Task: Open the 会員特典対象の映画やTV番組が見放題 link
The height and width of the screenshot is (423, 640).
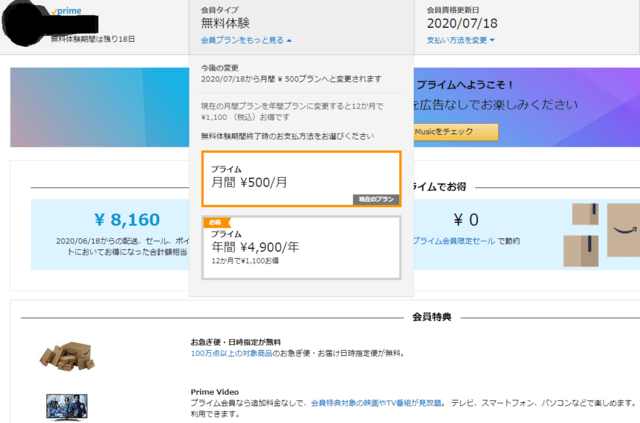Action: click(376, 403)
